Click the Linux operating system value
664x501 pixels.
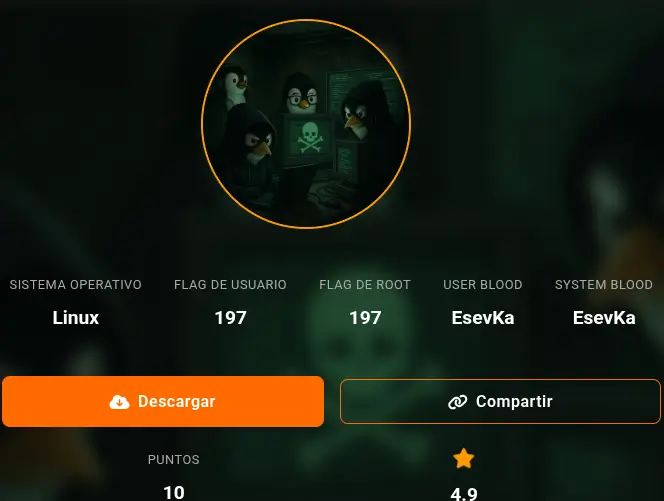(75, 318)
